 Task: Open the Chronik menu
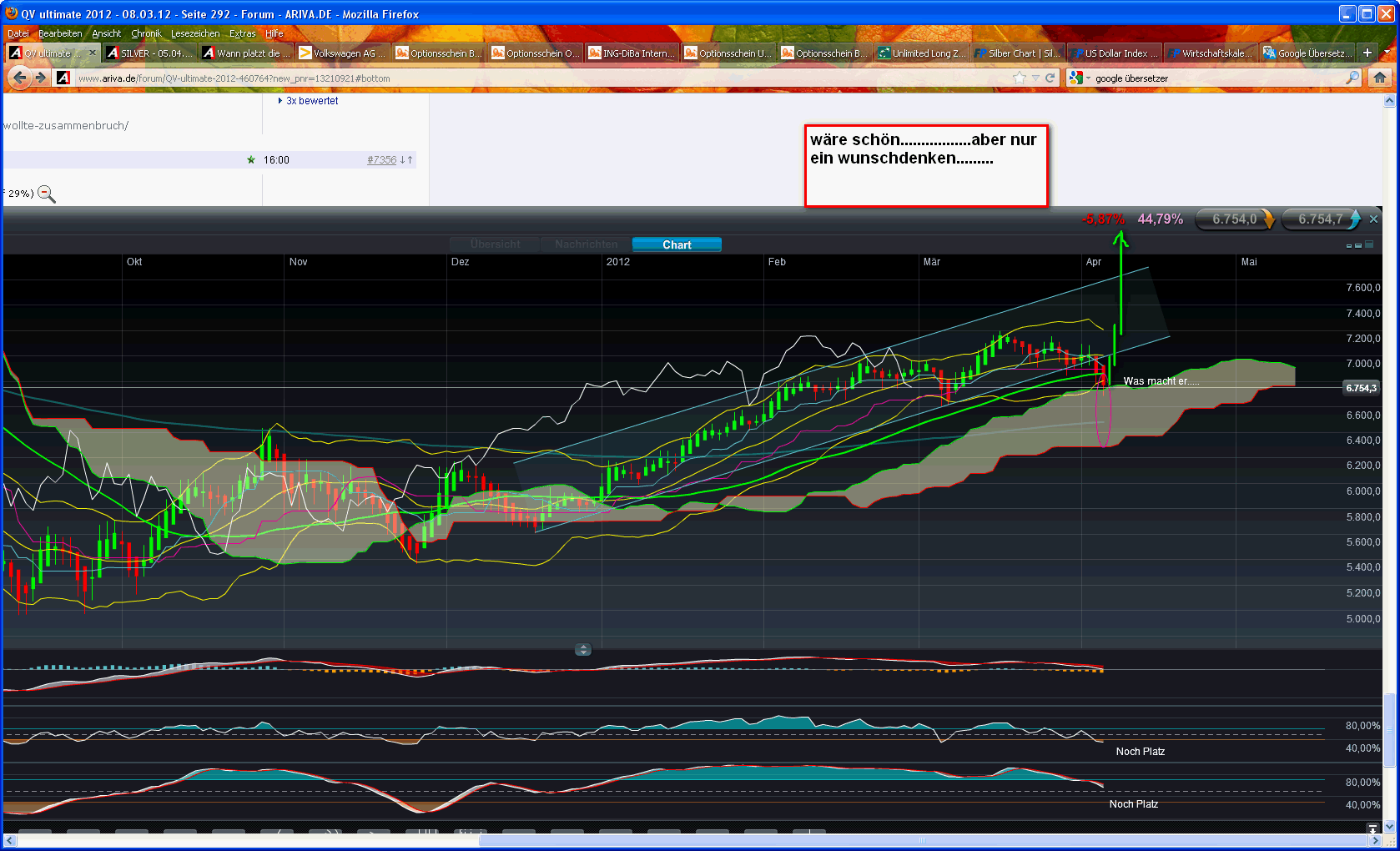(146, 33)
